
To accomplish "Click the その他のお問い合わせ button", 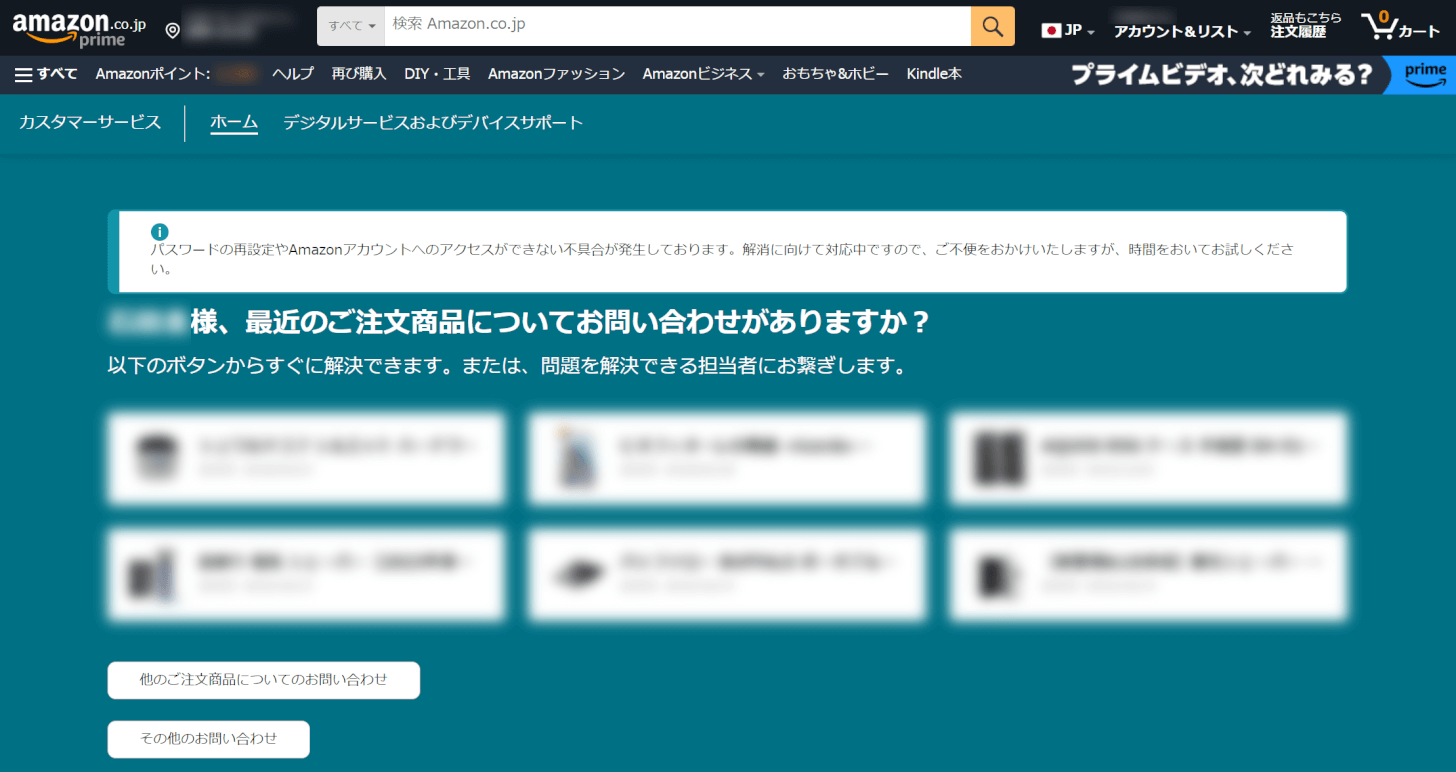I will (x=209, y=739).
